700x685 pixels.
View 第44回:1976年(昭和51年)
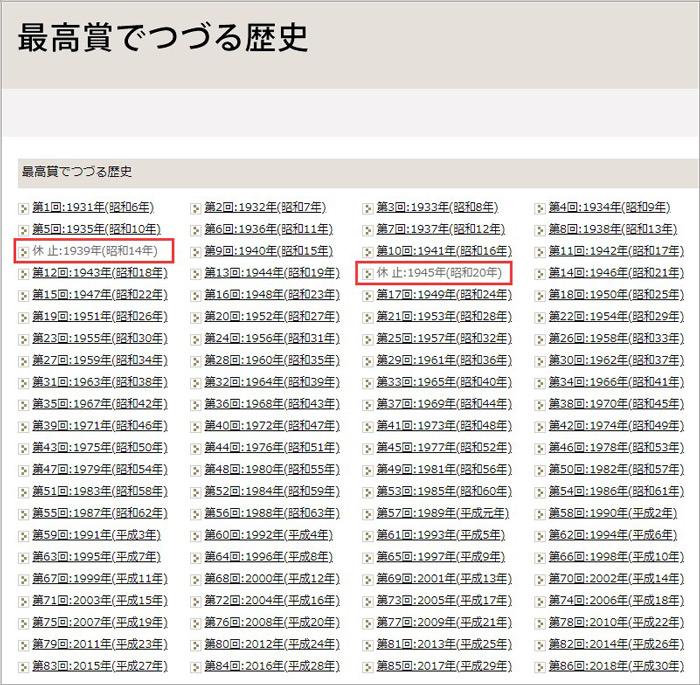272,448
